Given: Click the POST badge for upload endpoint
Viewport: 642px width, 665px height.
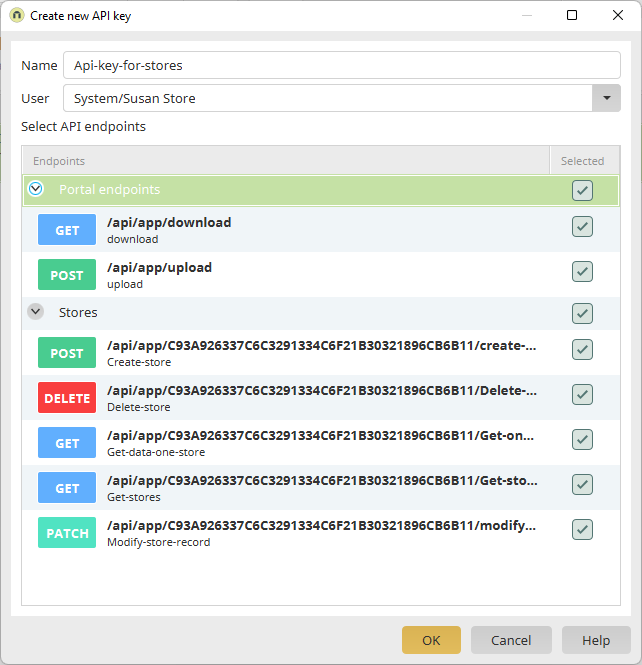Looking at the screenshot, I should tap(67, 275).
